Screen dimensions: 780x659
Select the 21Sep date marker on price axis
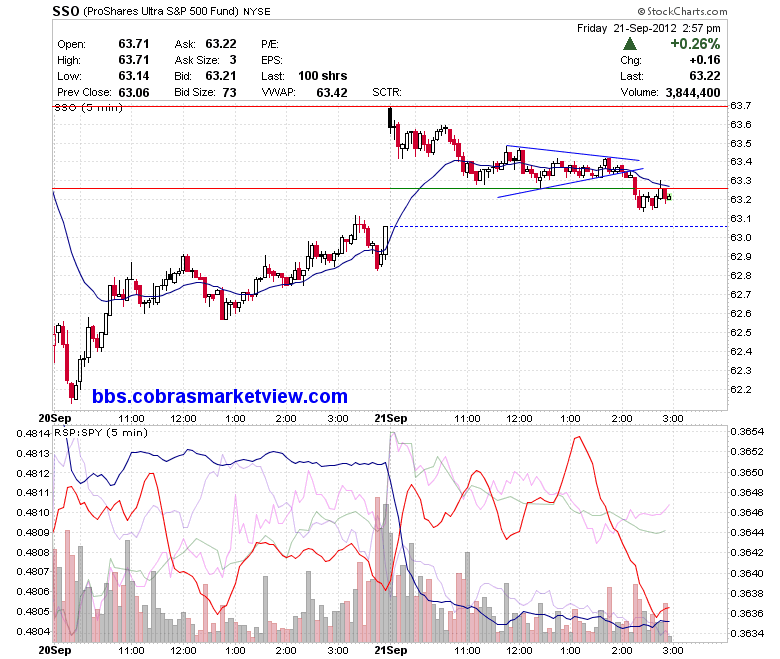point(390,418)
